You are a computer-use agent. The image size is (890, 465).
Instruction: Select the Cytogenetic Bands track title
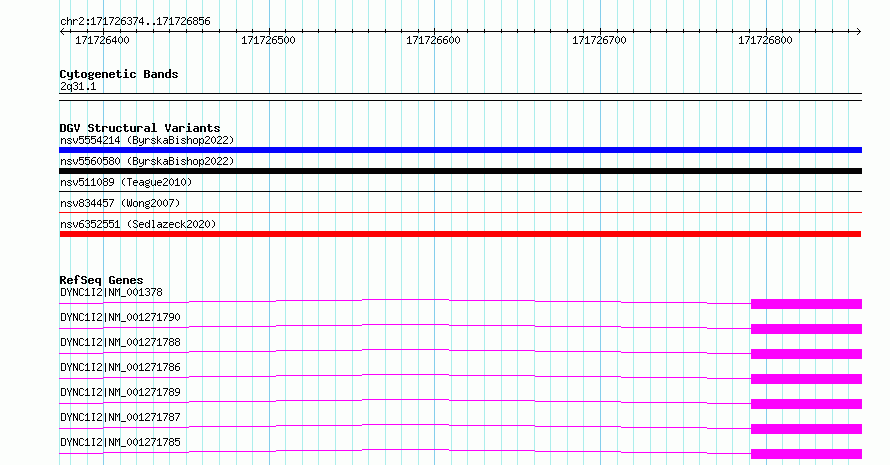coord(119,74)
